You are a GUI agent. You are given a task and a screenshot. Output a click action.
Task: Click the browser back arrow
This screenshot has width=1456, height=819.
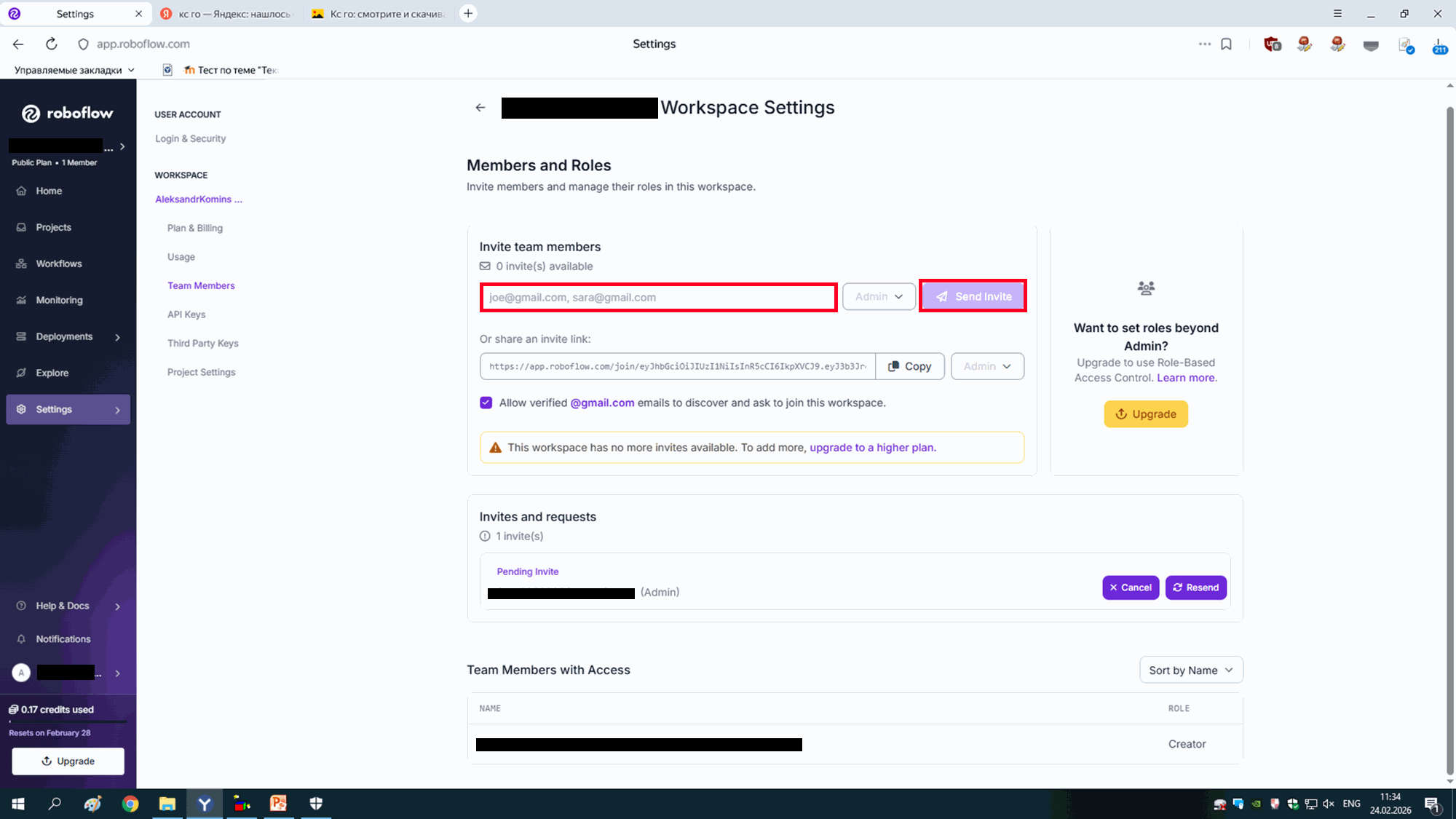18,44
